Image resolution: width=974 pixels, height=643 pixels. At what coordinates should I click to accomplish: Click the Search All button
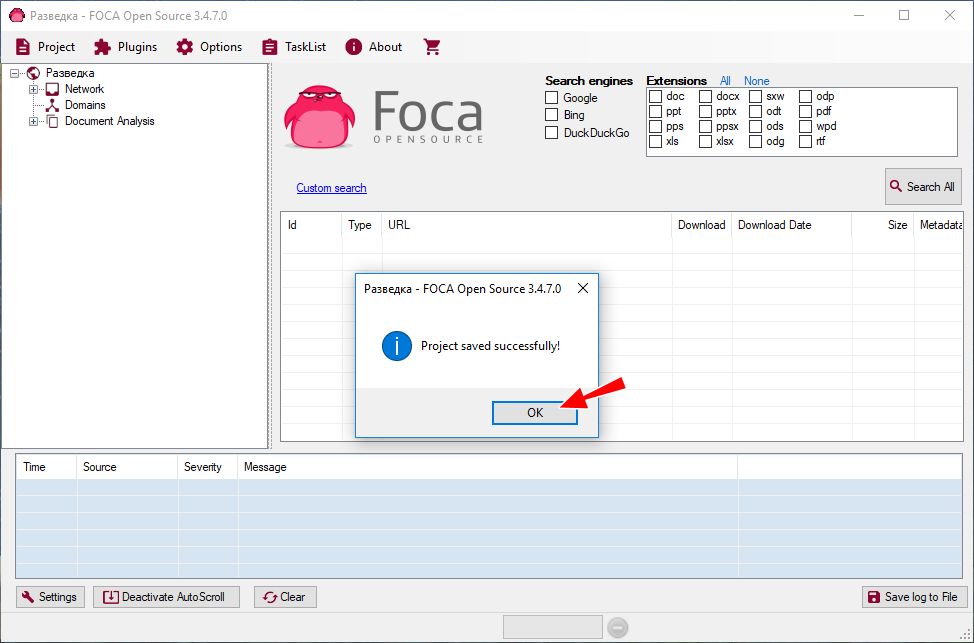923,186
